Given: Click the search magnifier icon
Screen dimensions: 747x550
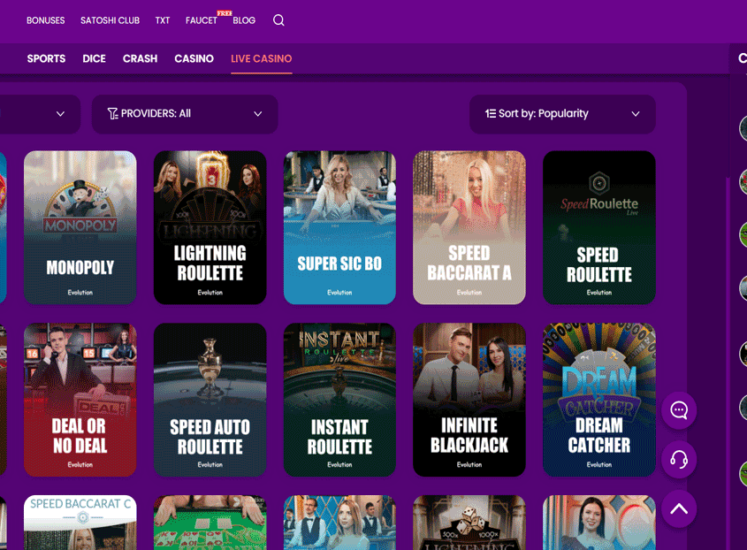Looking at the screenshot, I should pos(279,20).
